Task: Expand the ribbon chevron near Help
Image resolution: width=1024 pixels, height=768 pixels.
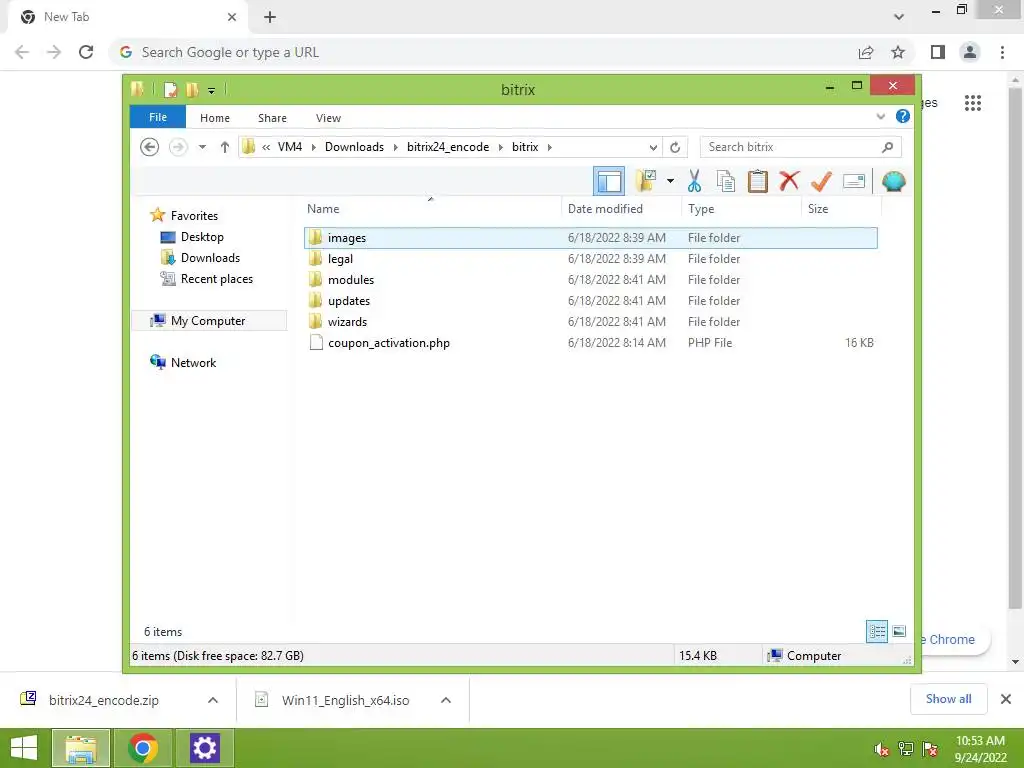Action: pyautogui.click(x=880, y=117)
